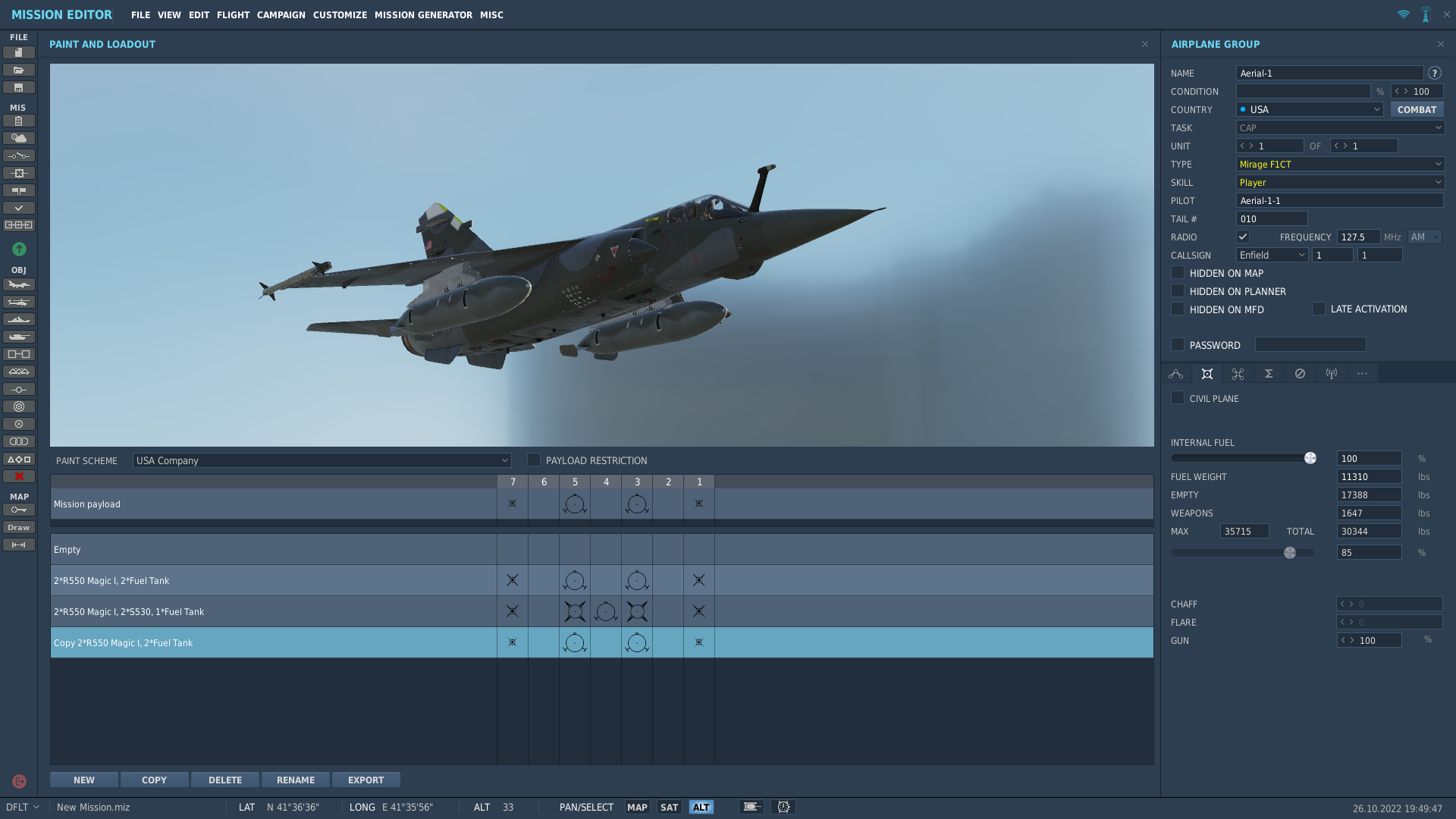Screen dimensions: 1456x819
Task: Open the summary tab with the sigma icon
Action: click(1269, 373)
